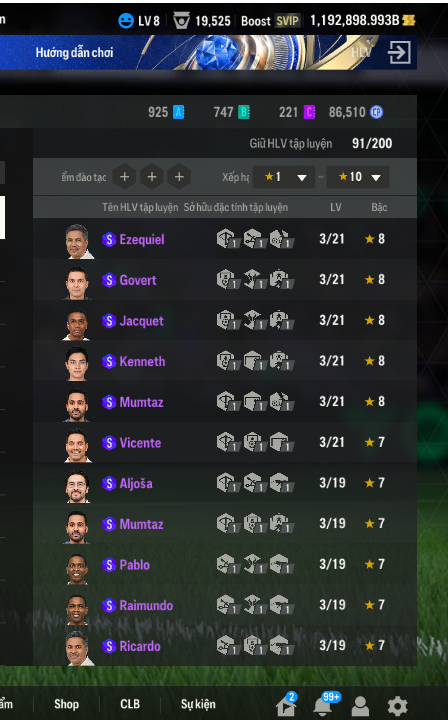
Task: Add trait in third plus filter slot
Action: (x=179, y=177)
